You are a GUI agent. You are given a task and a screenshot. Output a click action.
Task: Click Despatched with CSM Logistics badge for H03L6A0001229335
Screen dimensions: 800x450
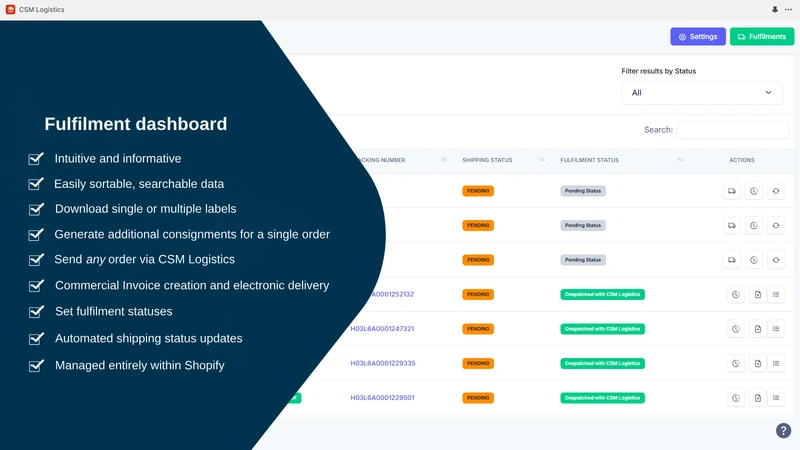(603, 363)
